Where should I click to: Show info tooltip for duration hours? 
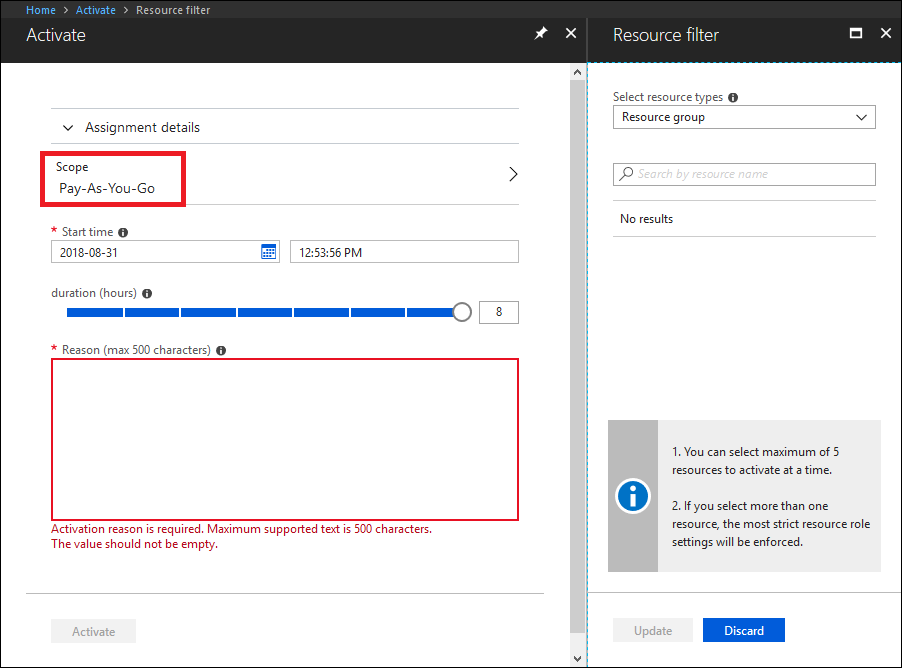click(x=147, y=293)
